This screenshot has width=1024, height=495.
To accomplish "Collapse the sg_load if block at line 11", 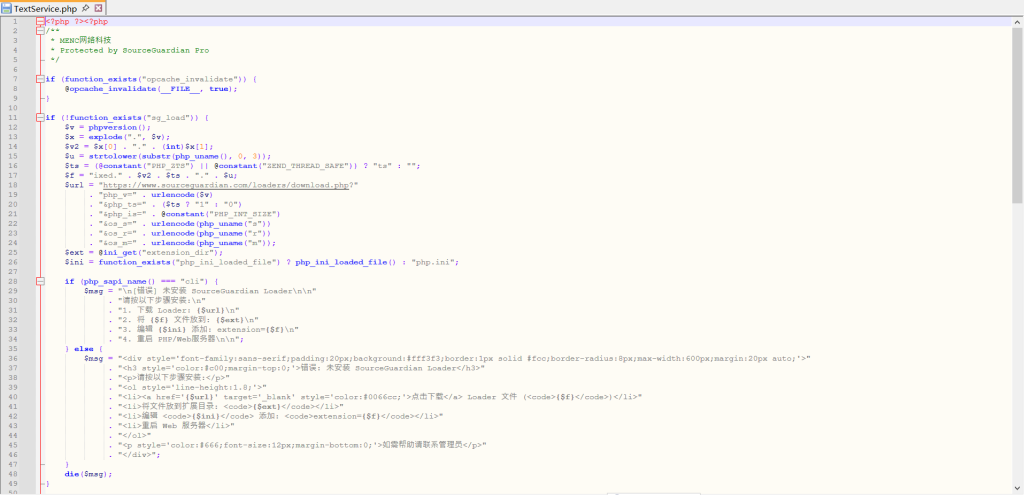I will tap(40, 118).
